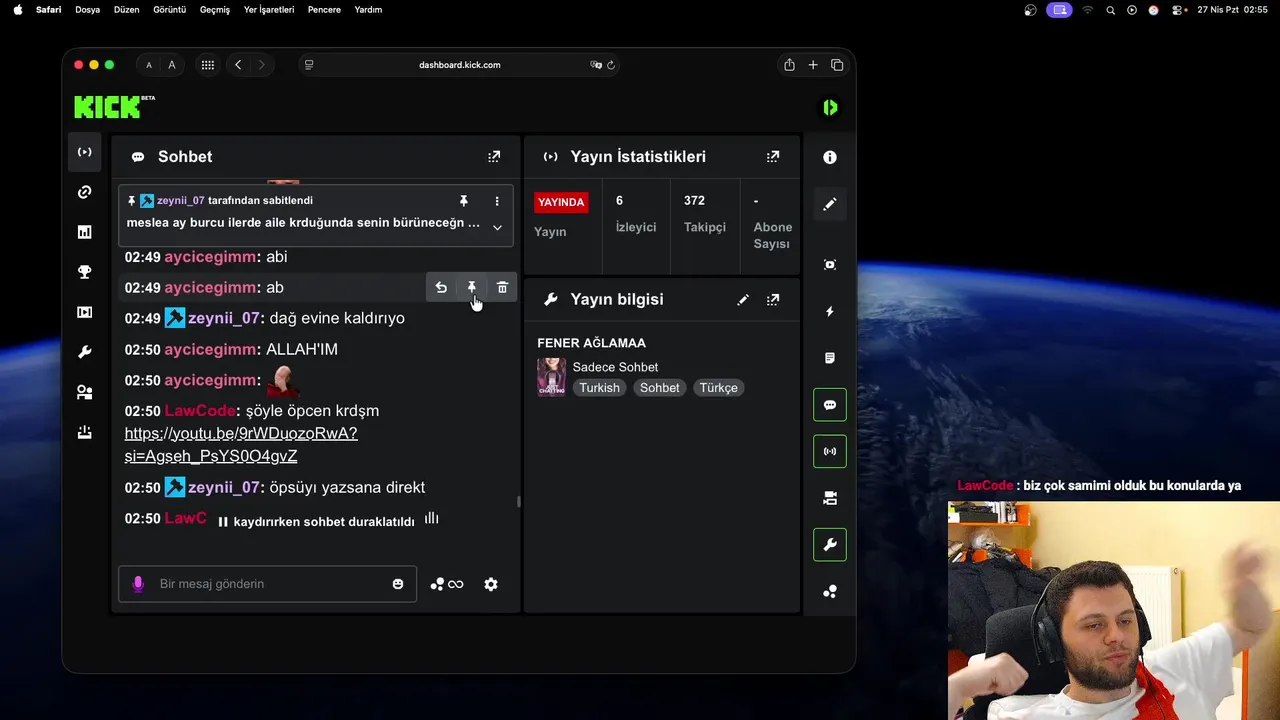Pop out the Yayın bilgisi panel
The height and width of the screenshot is (720, 1280).
pos(773,300)
